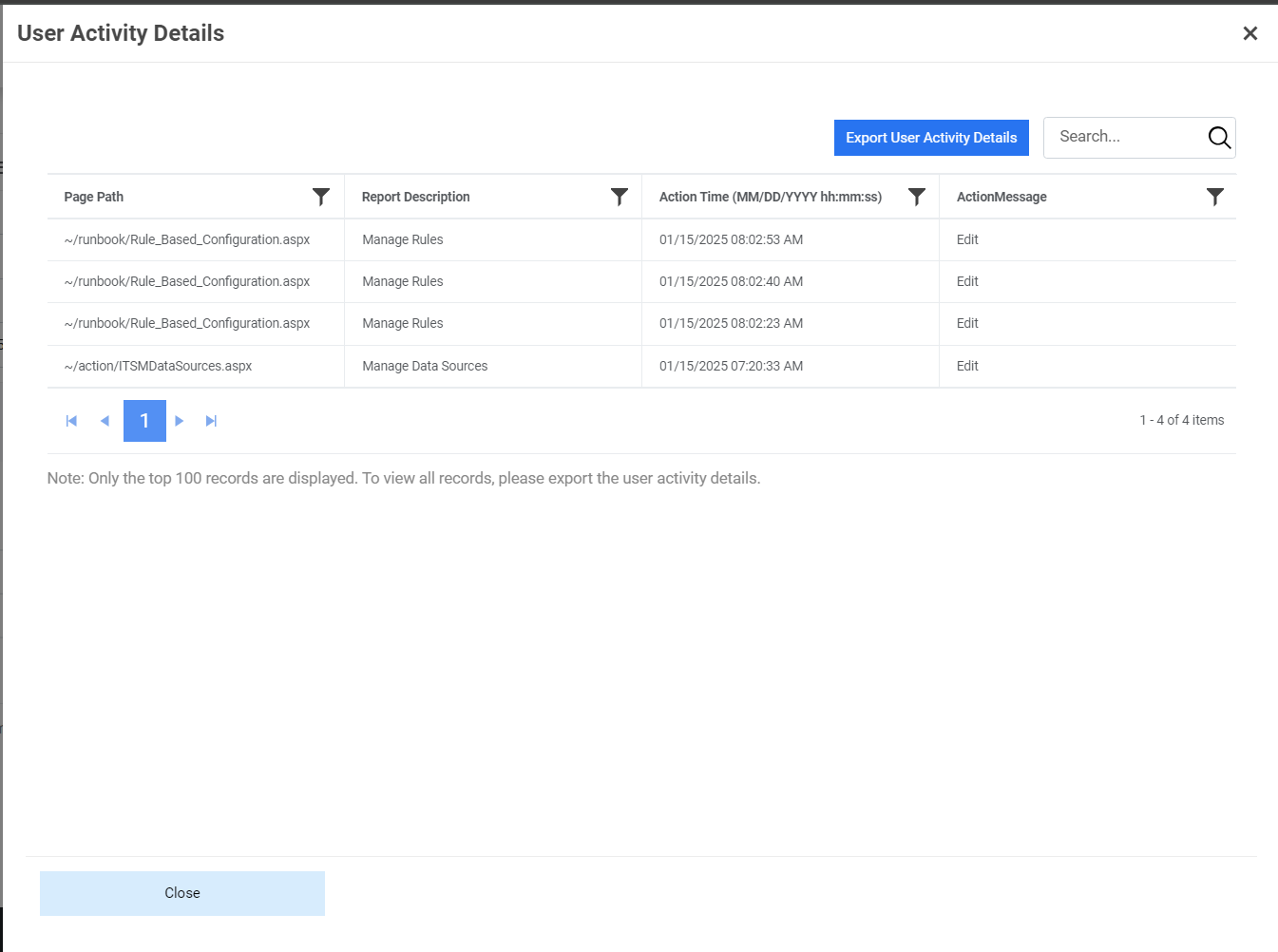The height and width of the screenshot is (952, 1278).
Task: Select page number 1
Action: point(143,420)
